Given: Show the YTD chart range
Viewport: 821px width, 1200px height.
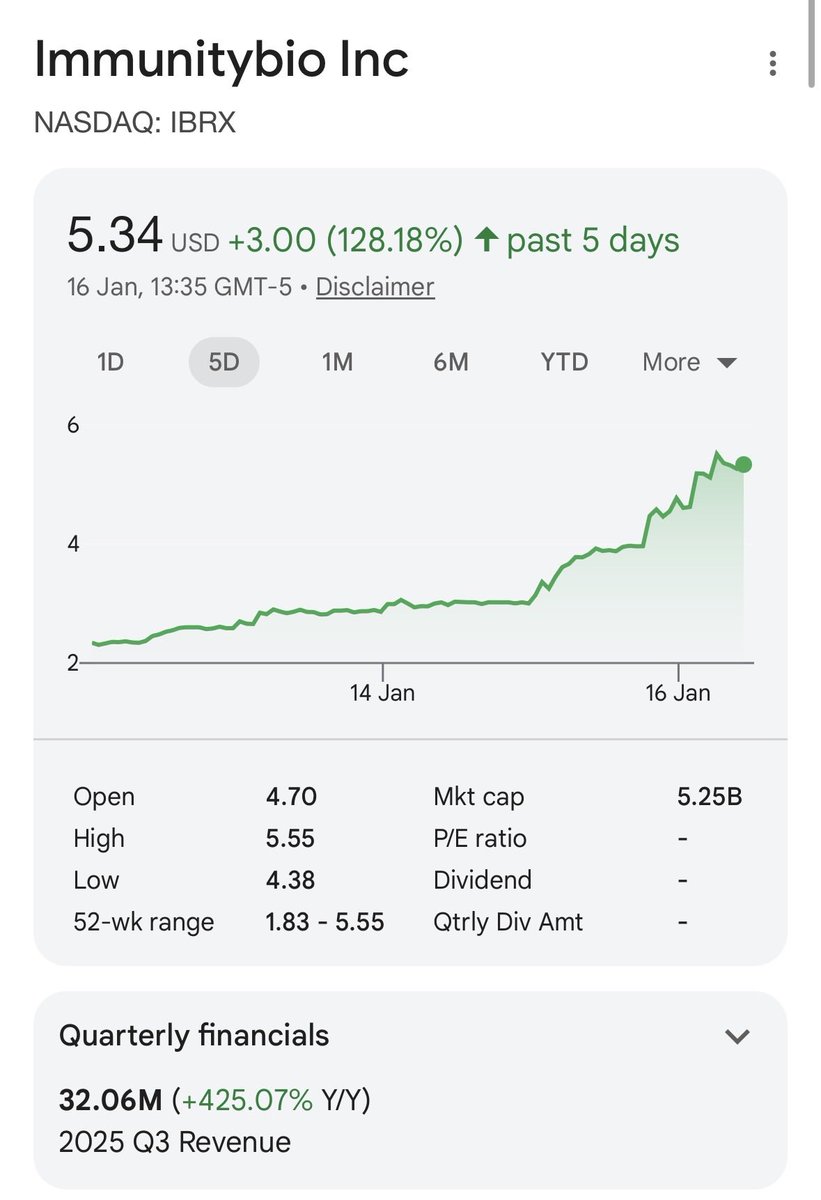Looking at the screenshot, I should [x=565, y=362].
